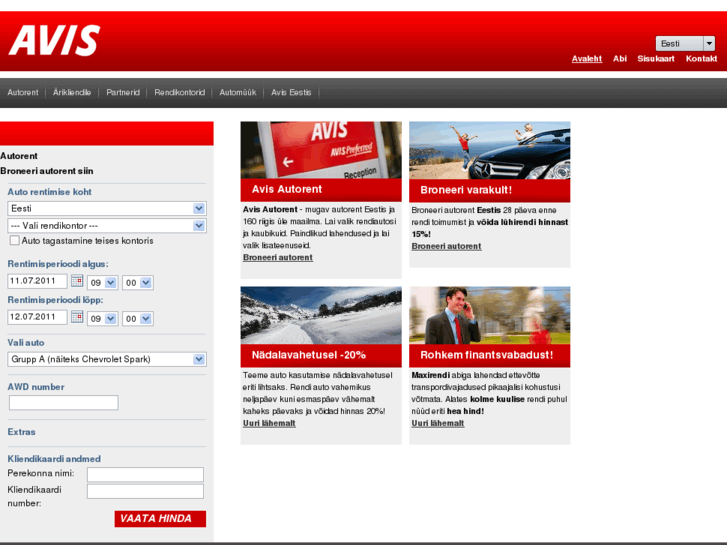Focus the AWD number input field
Viewport: 727px width, 545px height.
click(x=64, y=403)
